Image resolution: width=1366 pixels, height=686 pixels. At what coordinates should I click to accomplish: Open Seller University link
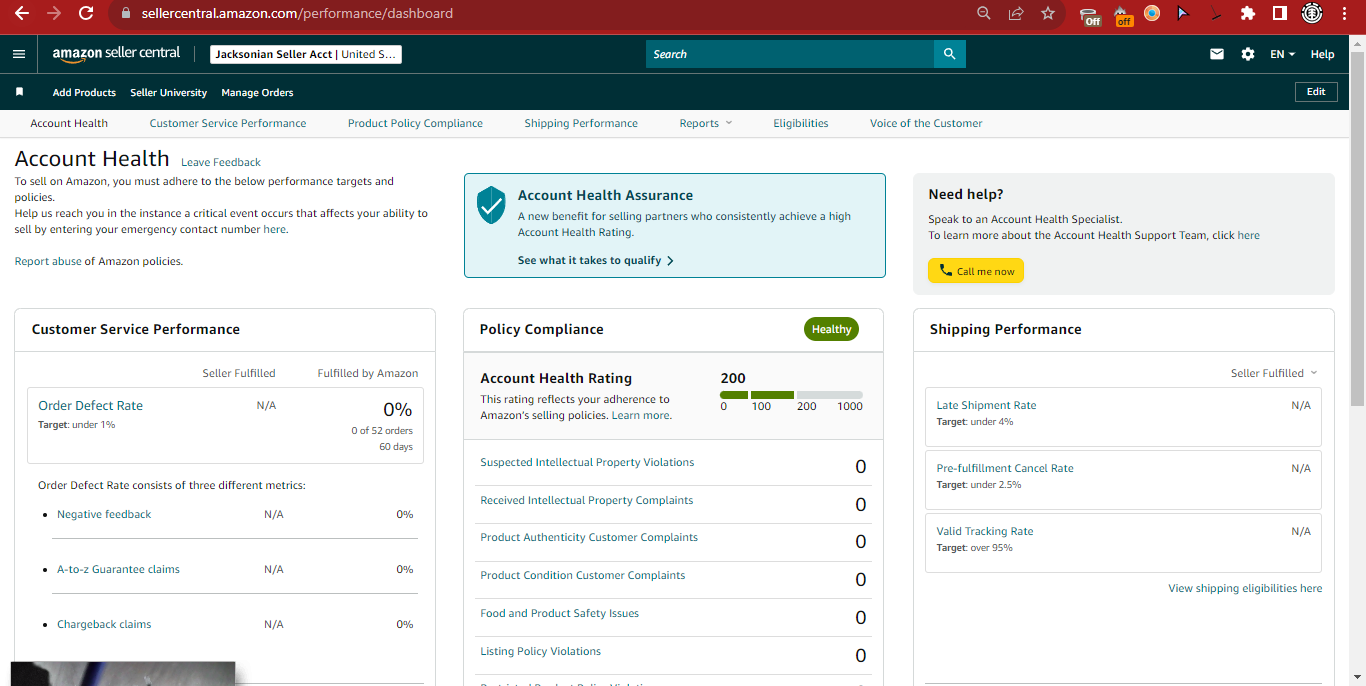pyautogui.click(x=168, y=92)
